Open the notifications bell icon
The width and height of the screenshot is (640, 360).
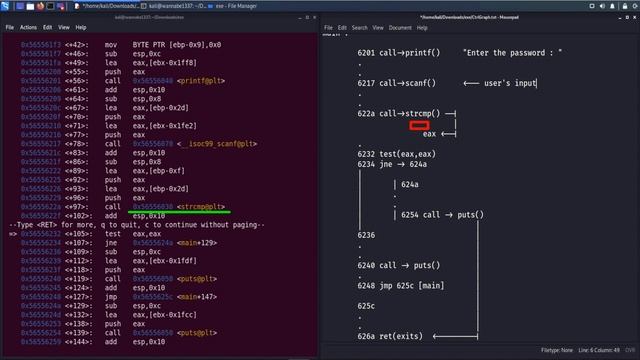pyautogui.click(x=612, y=6)
